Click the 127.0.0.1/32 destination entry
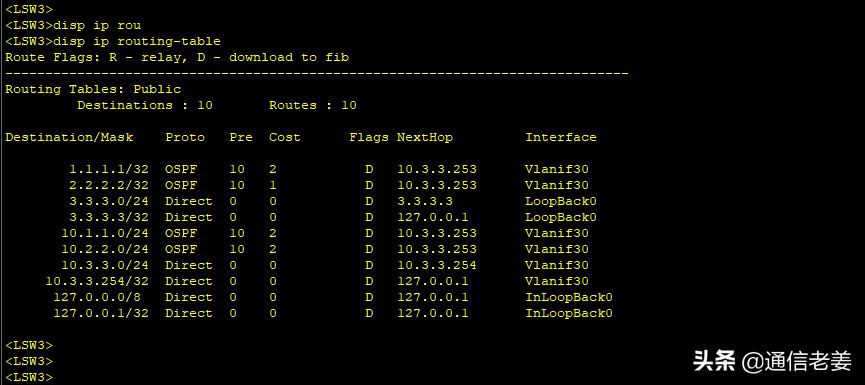Viewport: 865px width, 385px height. pos(101,313)
